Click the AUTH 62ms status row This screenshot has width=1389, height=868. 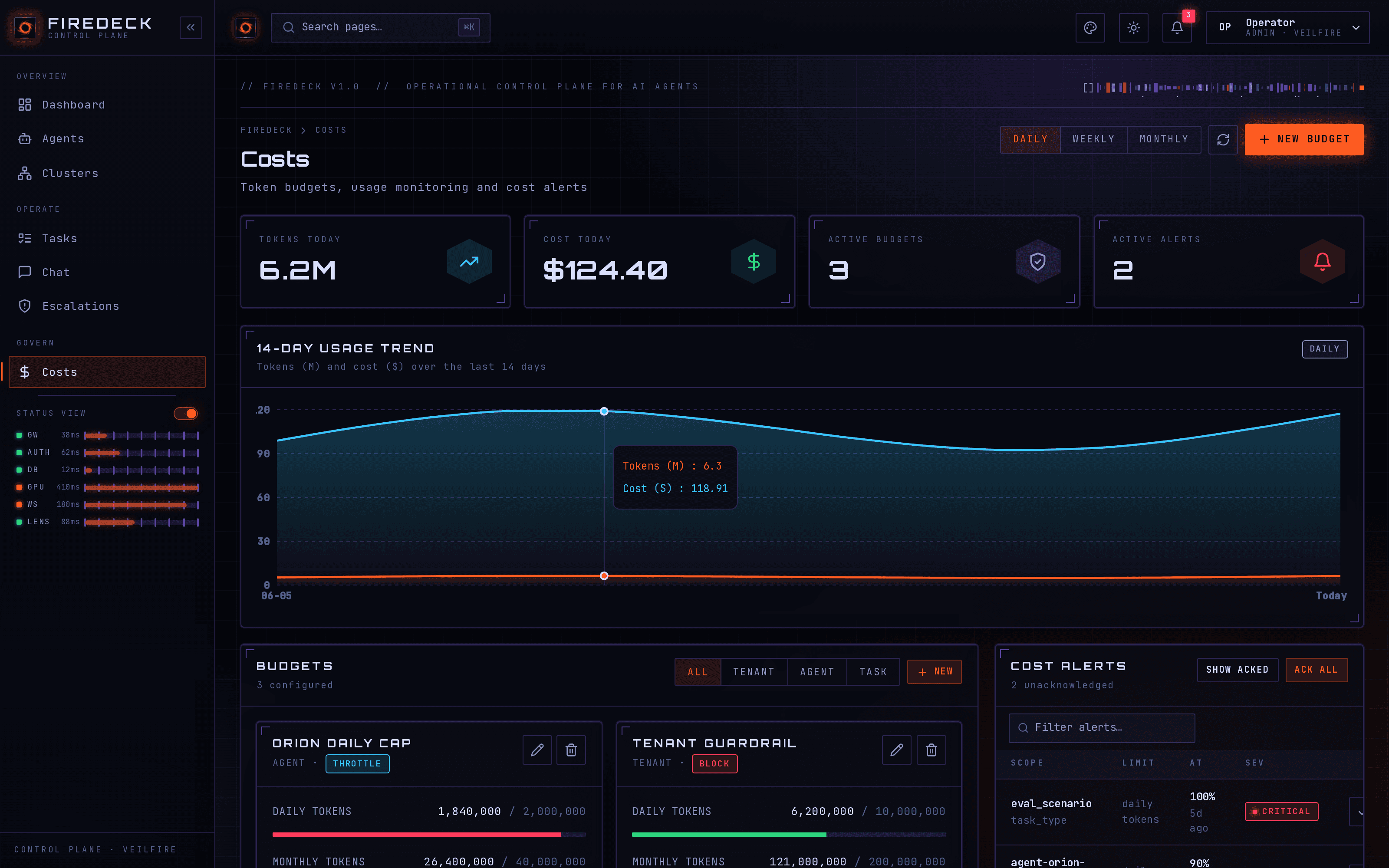pyautogui.click(x=107, y=452)
